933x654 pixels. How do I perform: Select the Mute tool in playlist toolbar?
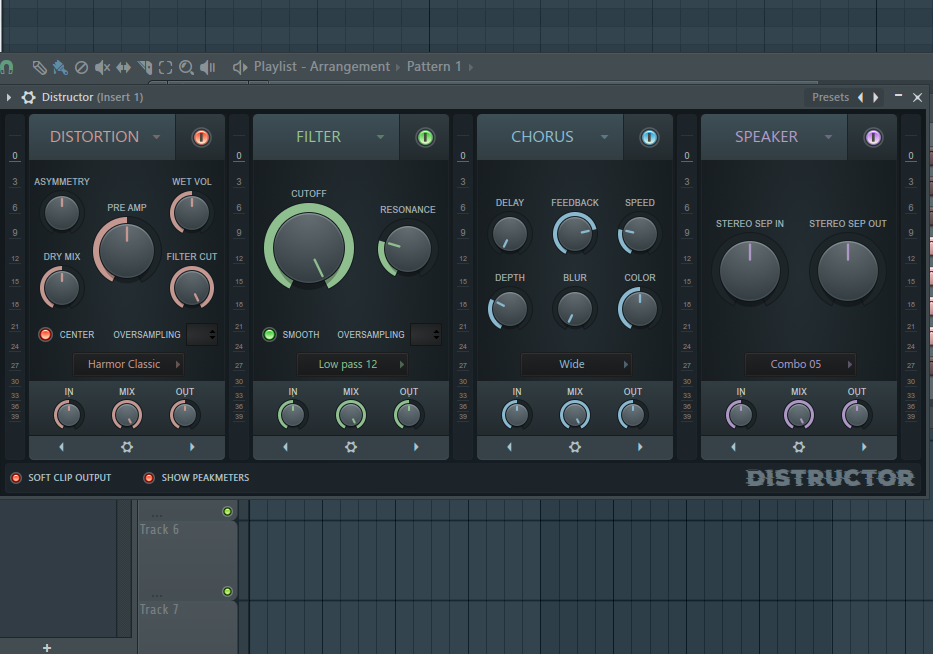click(102, 67)
